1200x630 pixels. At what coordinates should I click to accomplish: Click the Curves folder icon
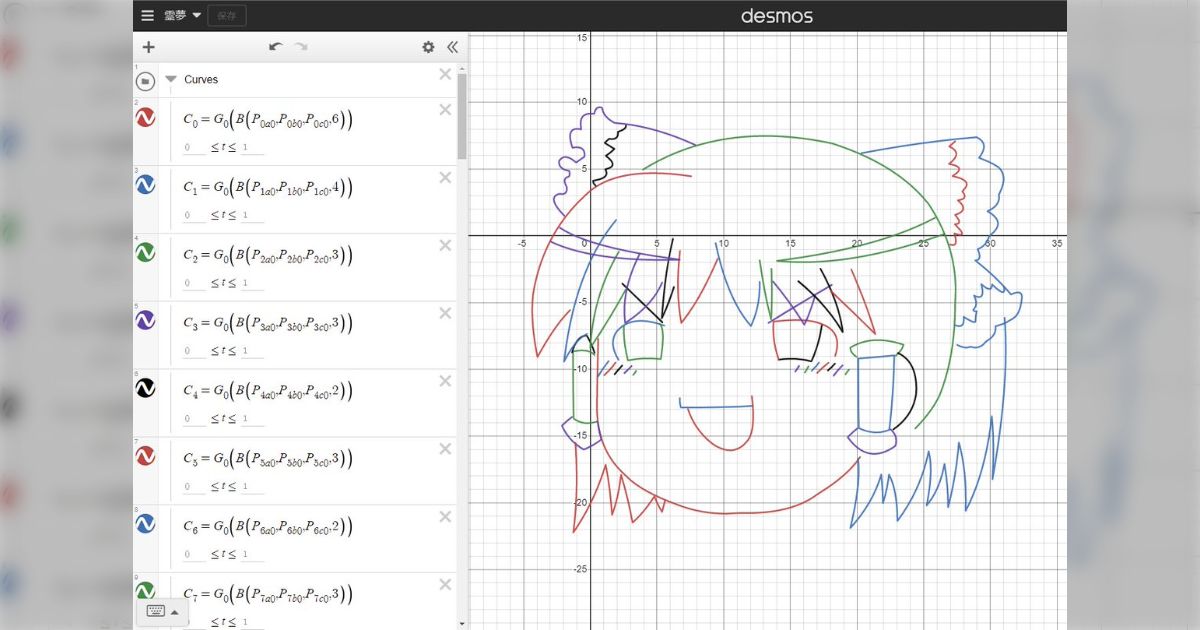click(x=146, y=80)
